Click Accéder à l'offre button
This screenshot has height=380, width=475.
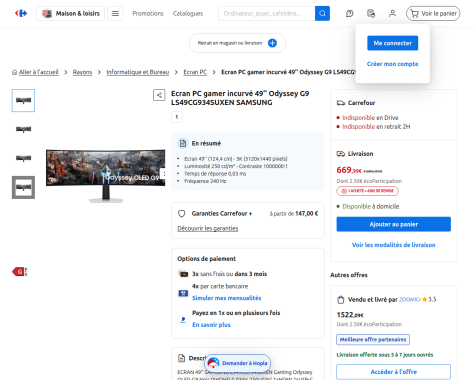pyautogui.click(x=394, y=372)
